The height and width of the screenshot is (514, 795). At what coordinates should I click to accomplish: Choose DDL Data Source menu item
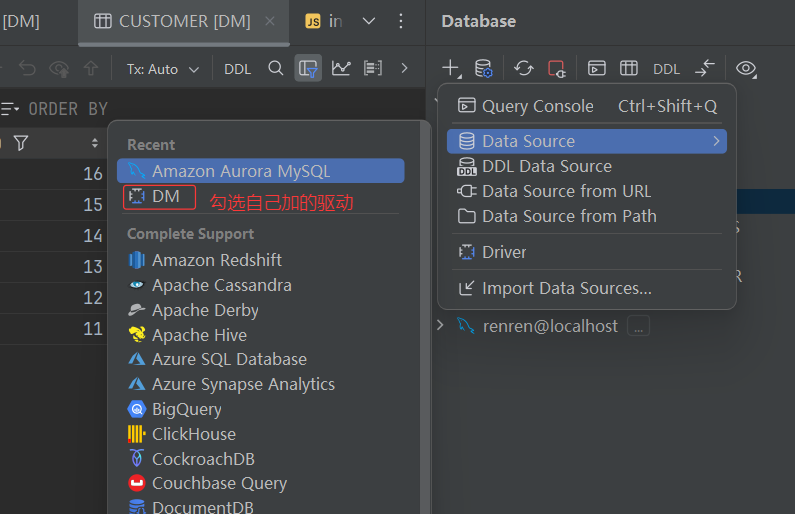tap(587, 166)
